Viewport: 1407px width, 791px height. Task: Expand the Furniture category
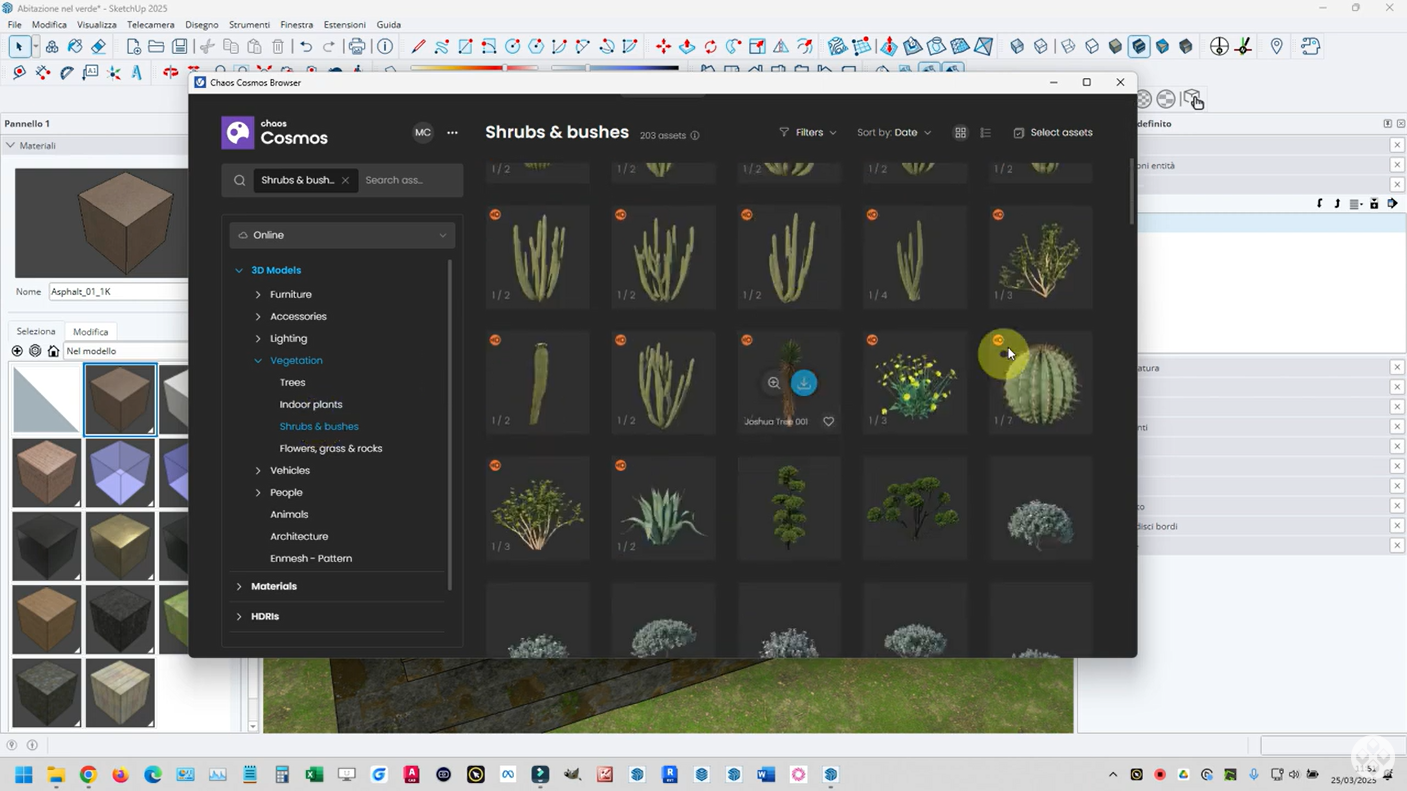[x=258, y=295]
